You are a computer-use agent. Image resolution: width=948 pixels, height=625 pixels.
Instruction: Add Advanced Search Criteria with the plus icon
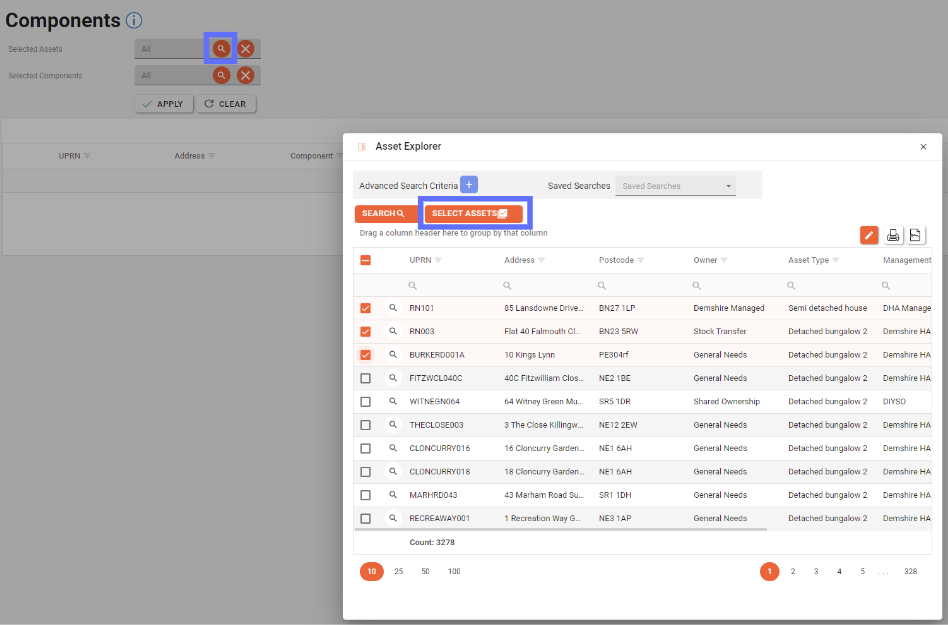point(470,185)
